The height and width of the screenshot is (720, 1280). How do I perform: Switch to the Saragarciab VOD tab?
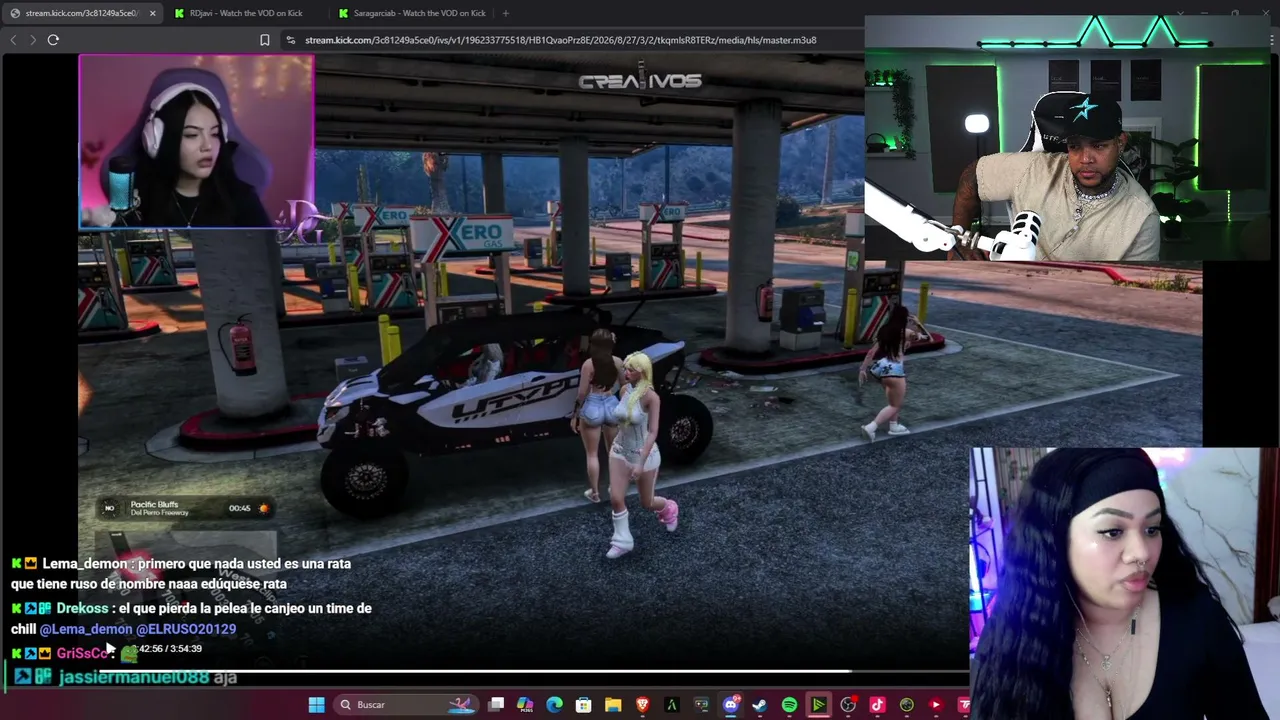[411, 13]
